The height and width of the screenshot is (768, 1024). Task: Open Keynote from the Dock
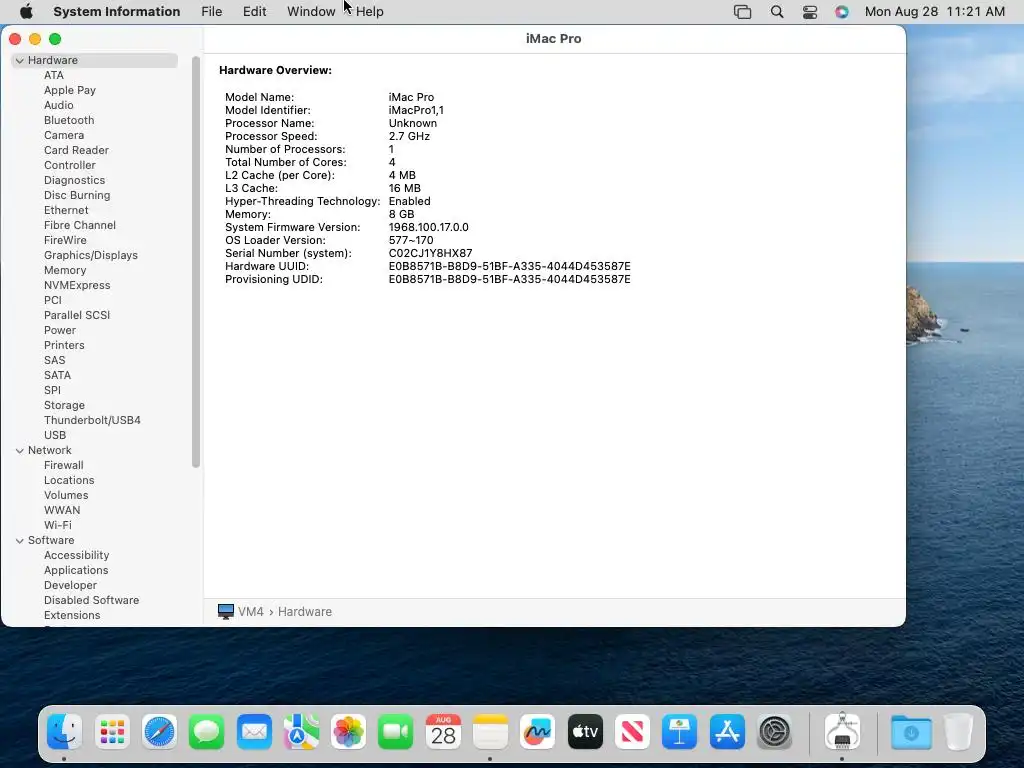point(679,731)
